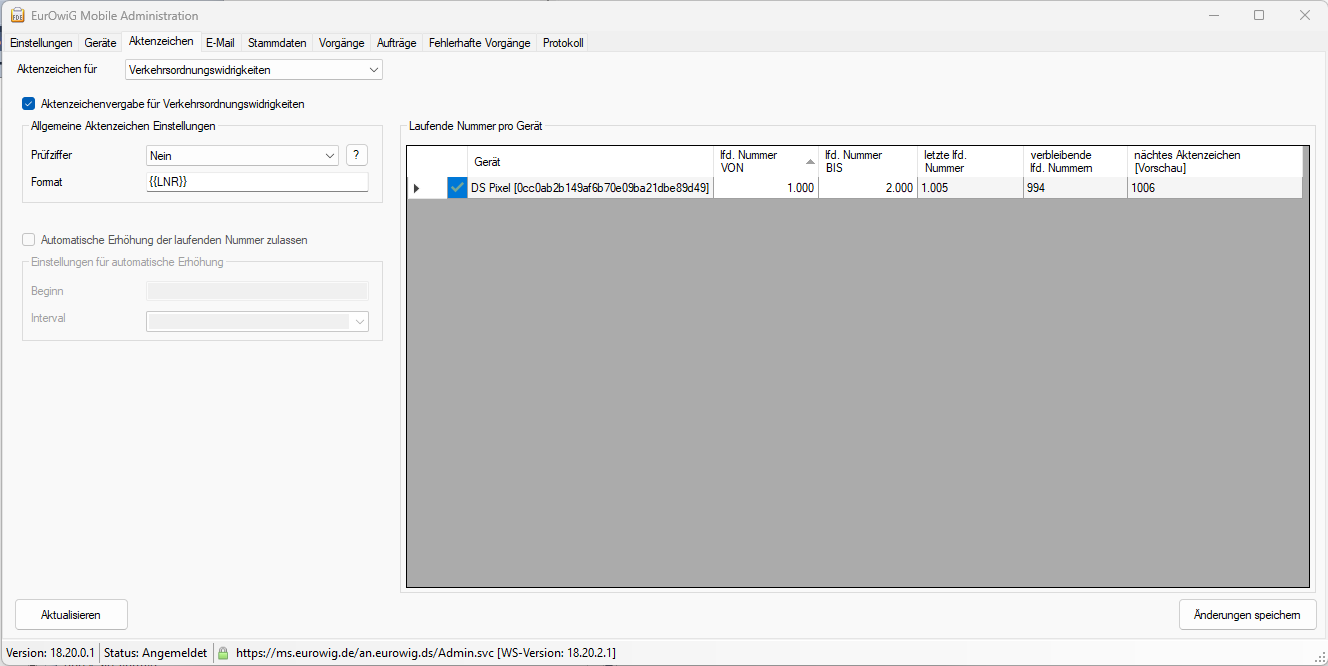Select the lfd. Nummer BIS cell showing 2.000
The image size is (1328, 666).
867,188
